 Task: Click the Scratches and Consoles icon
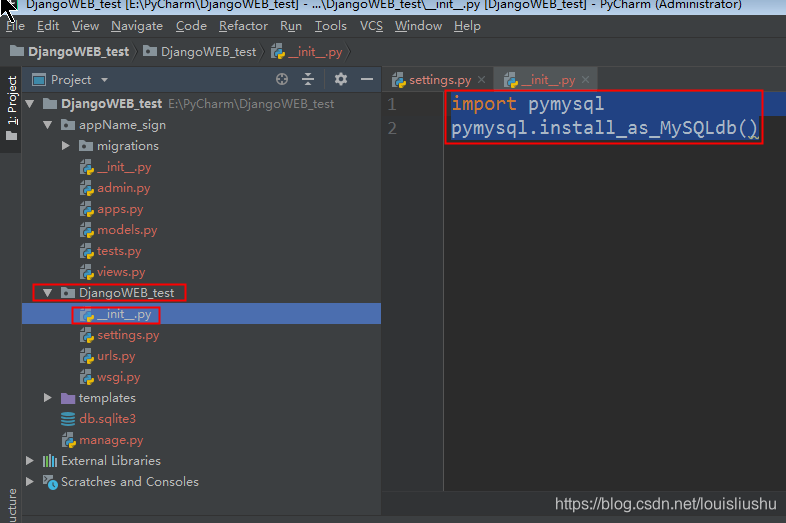tap(50, 482)
